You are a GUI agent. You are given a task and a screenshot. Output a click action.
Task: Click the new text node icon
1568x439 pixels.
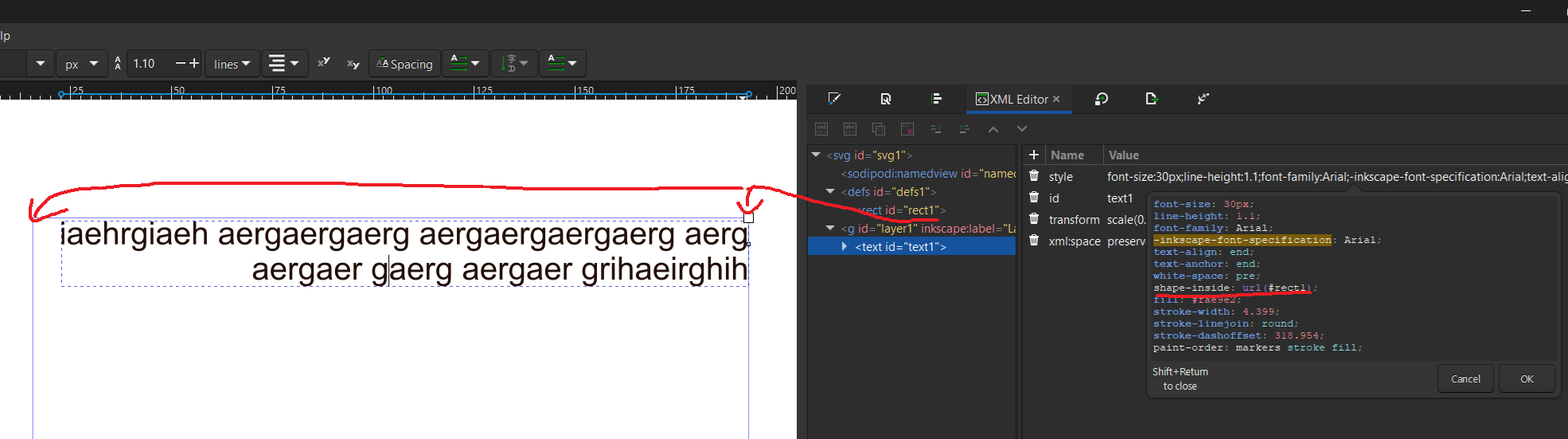point(850,129)
